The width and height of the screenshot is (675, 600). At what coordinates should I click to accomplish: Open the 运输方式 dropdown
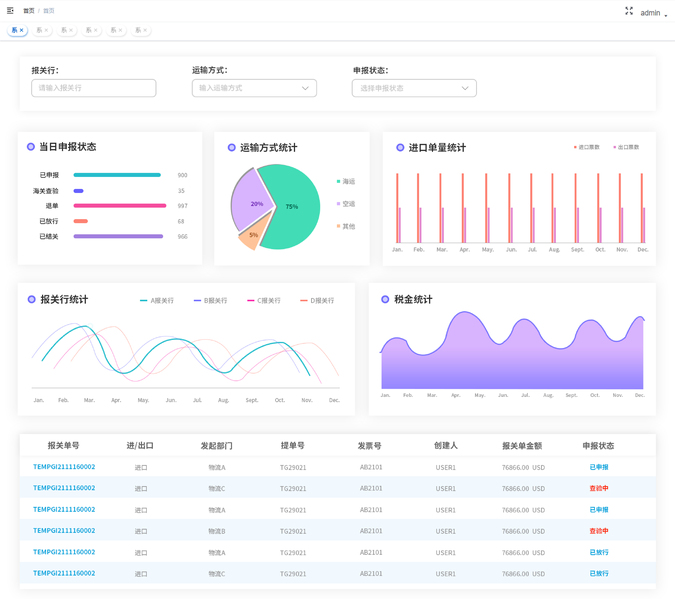point(254,88)
